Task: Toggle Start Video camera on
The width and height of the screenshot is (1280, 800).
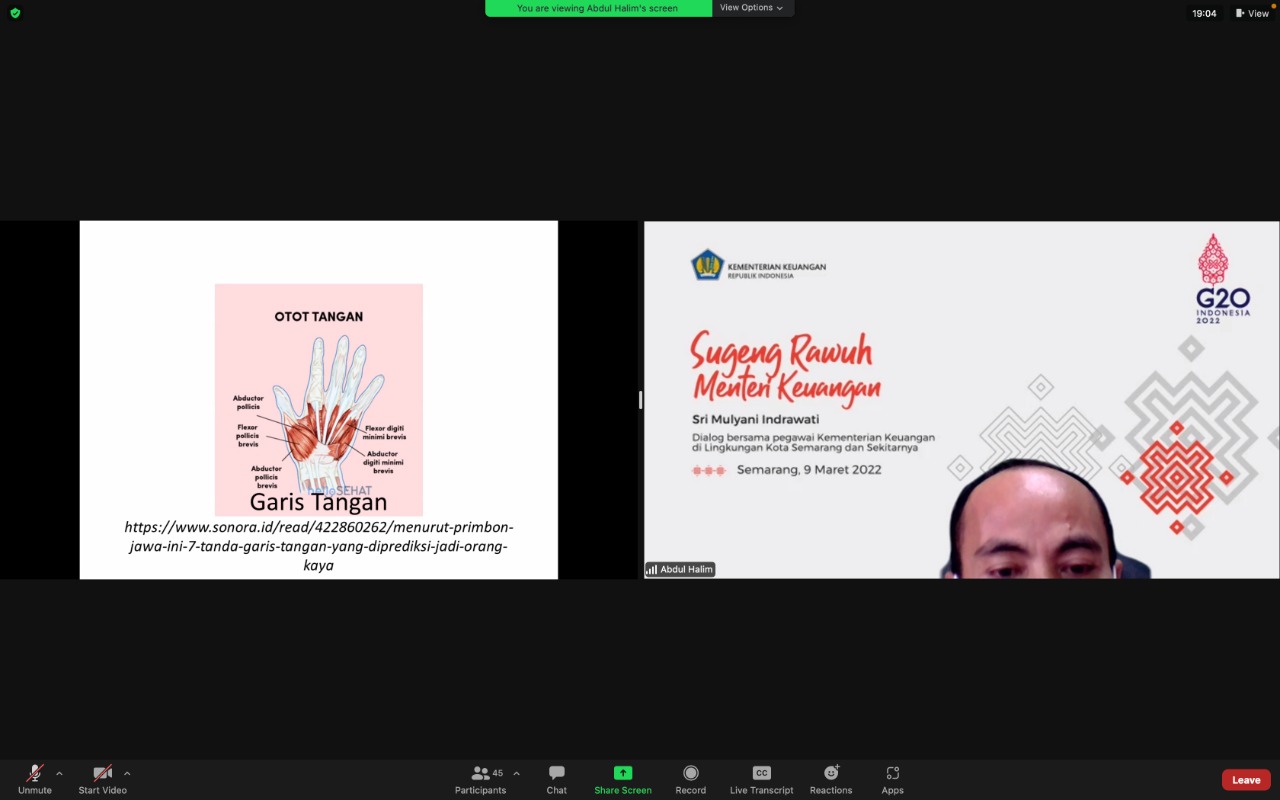Action: point(102,779)
